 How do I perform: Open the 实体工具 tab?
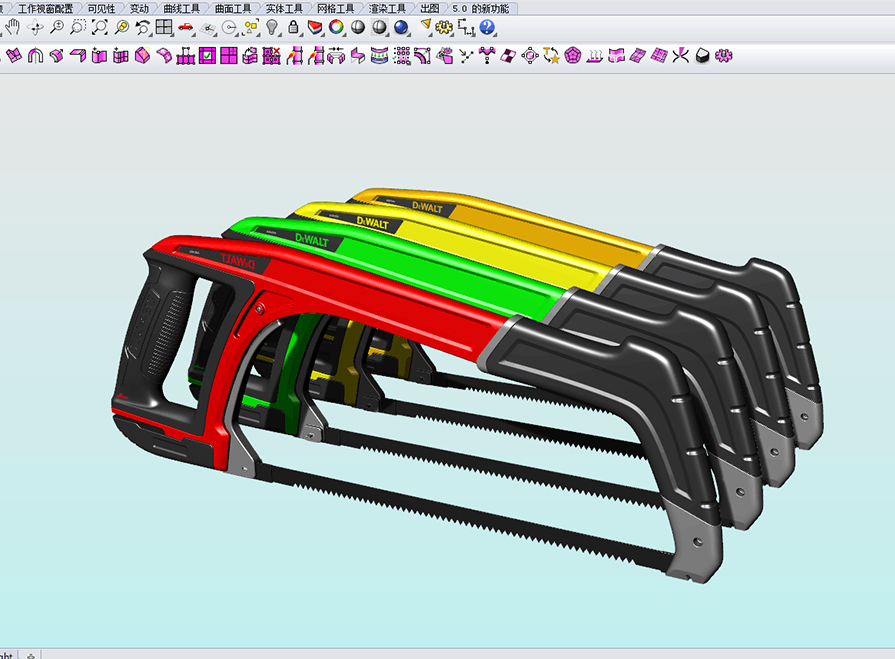tap(284, 9)
